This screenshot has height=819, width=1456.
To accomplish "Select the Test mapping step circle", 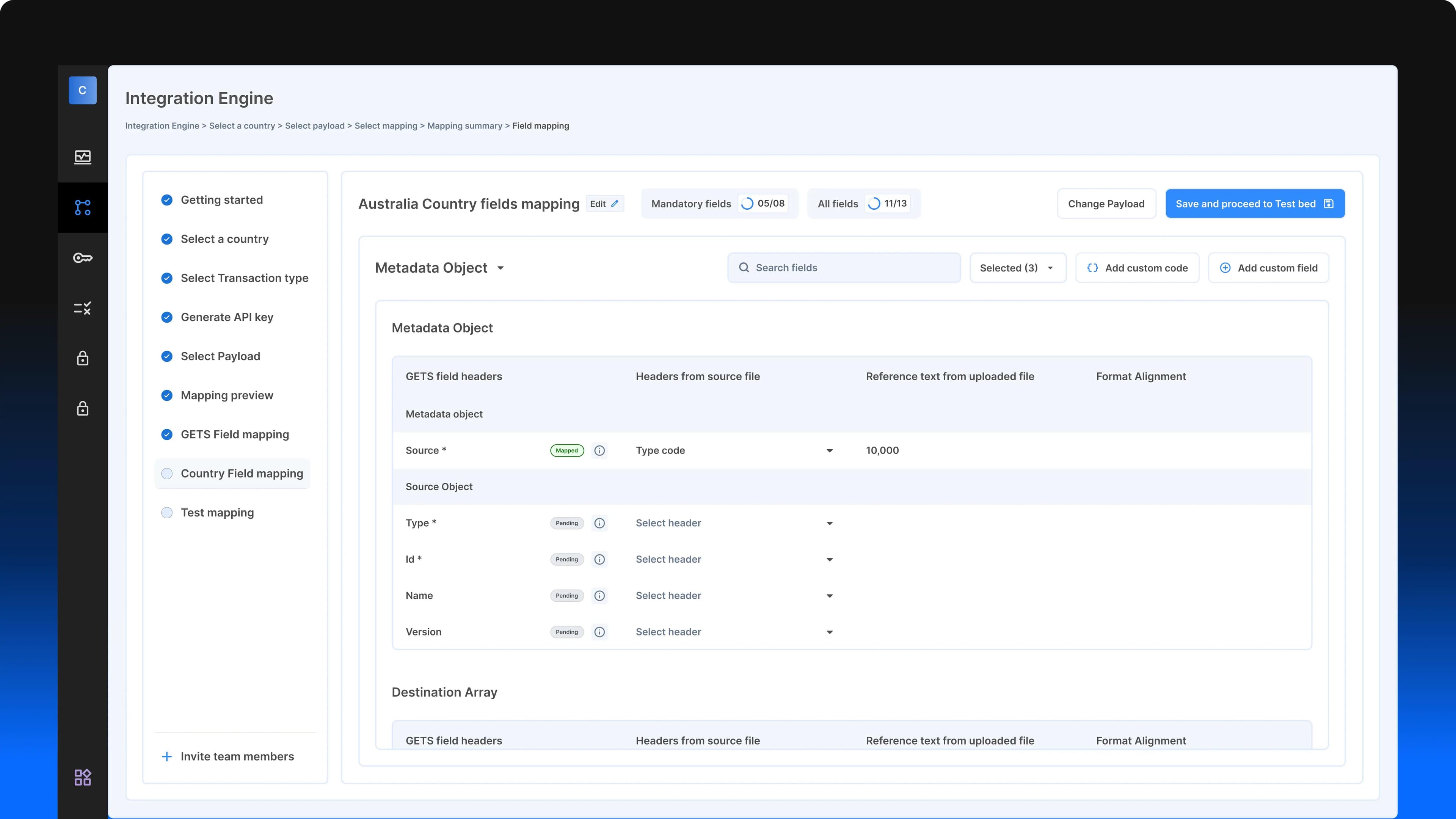I will pyautogui.click(x=167, y=513).
